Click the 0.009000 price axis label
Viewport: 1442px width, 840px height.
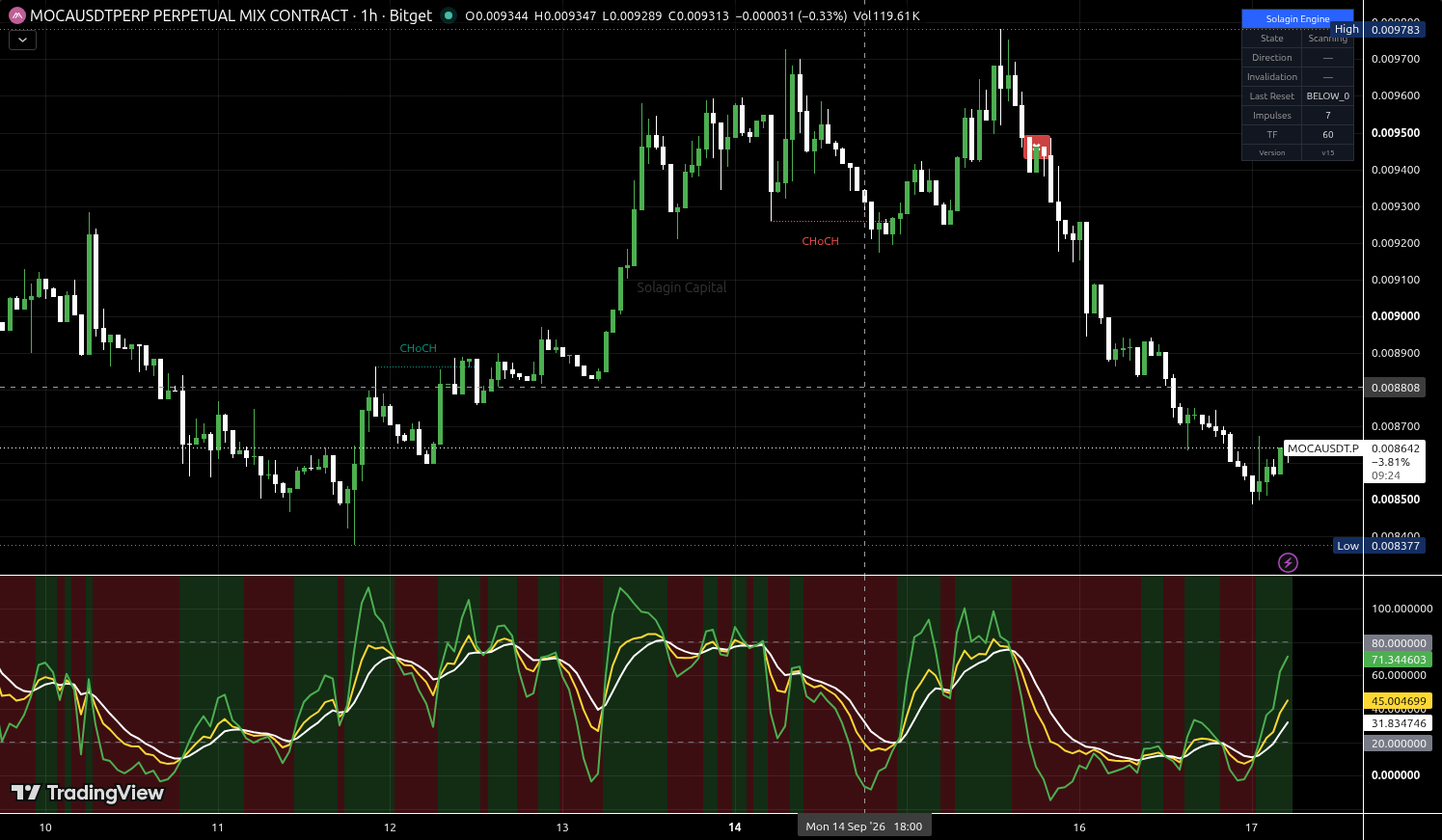click(1395, 316)
